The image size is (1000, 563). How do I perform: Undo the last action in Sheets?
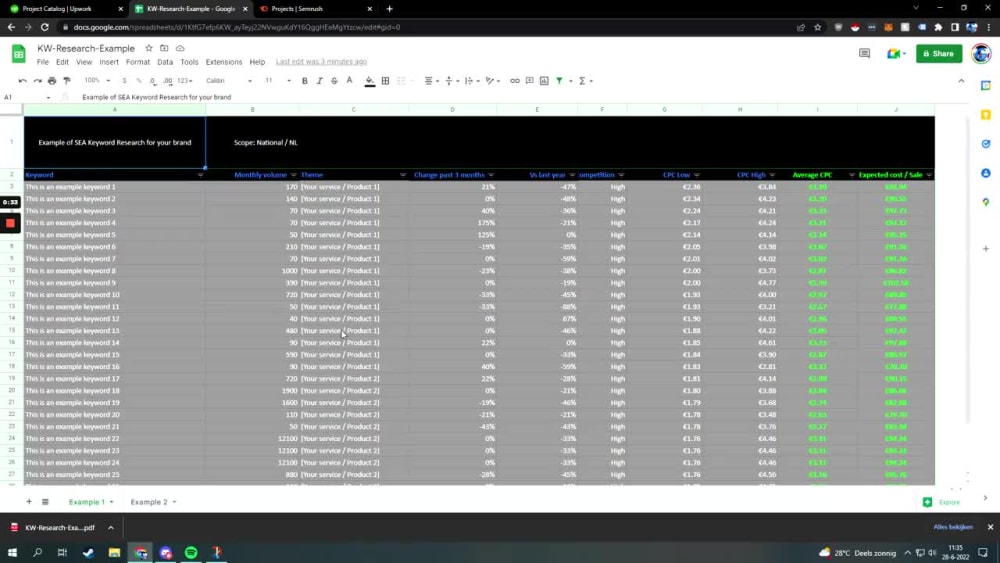click(22, 81)
